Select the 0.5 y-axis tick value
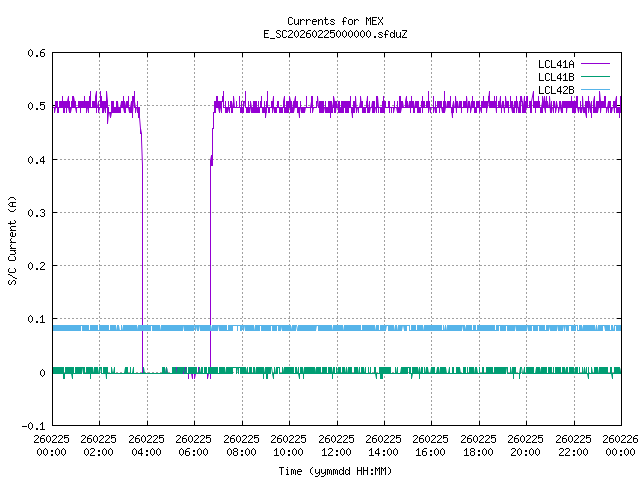640x480 pixels. [x=36, y=106]
